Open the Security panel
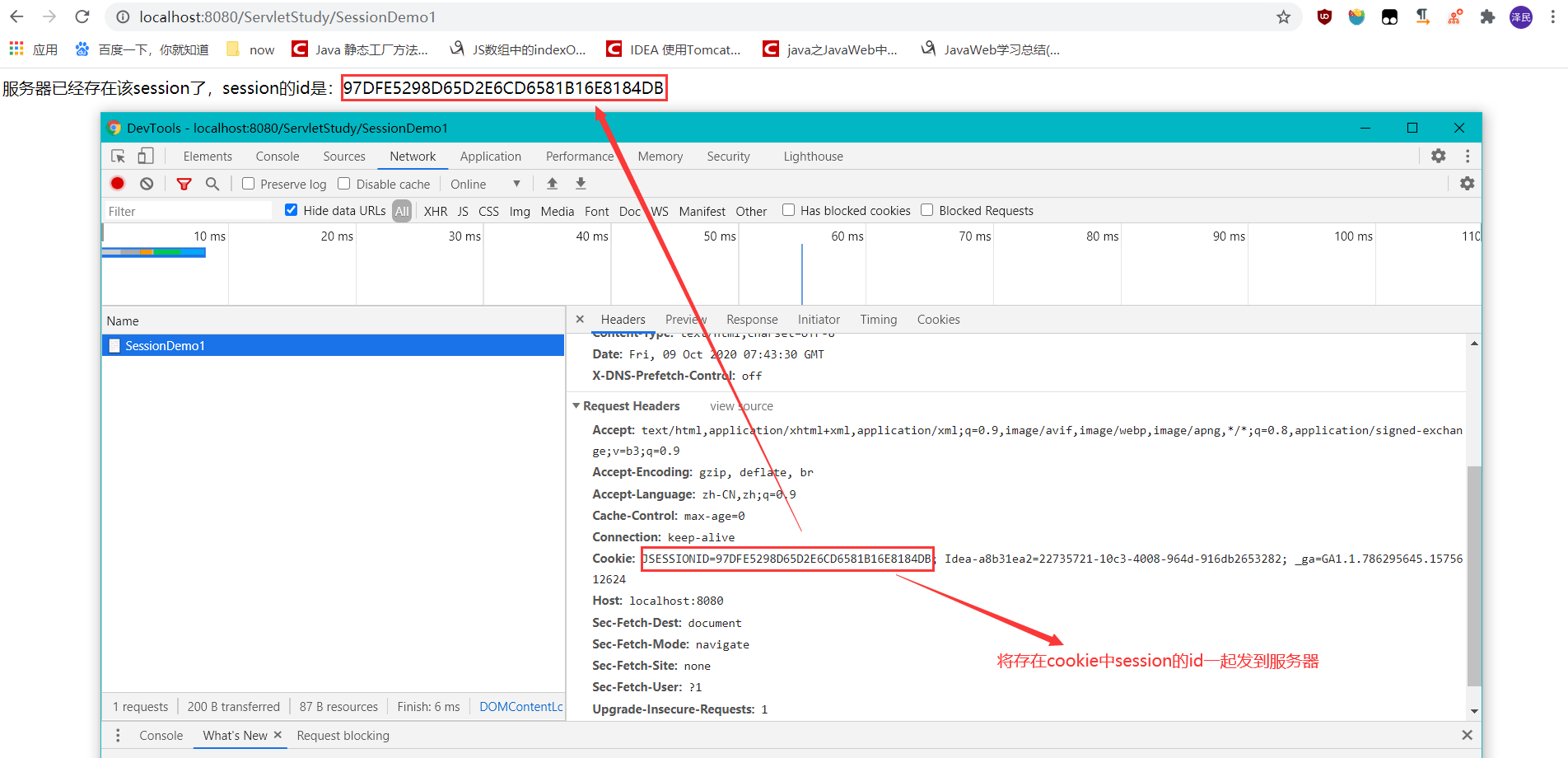Screen dimensions: 1568x758 tap(728, 157)
